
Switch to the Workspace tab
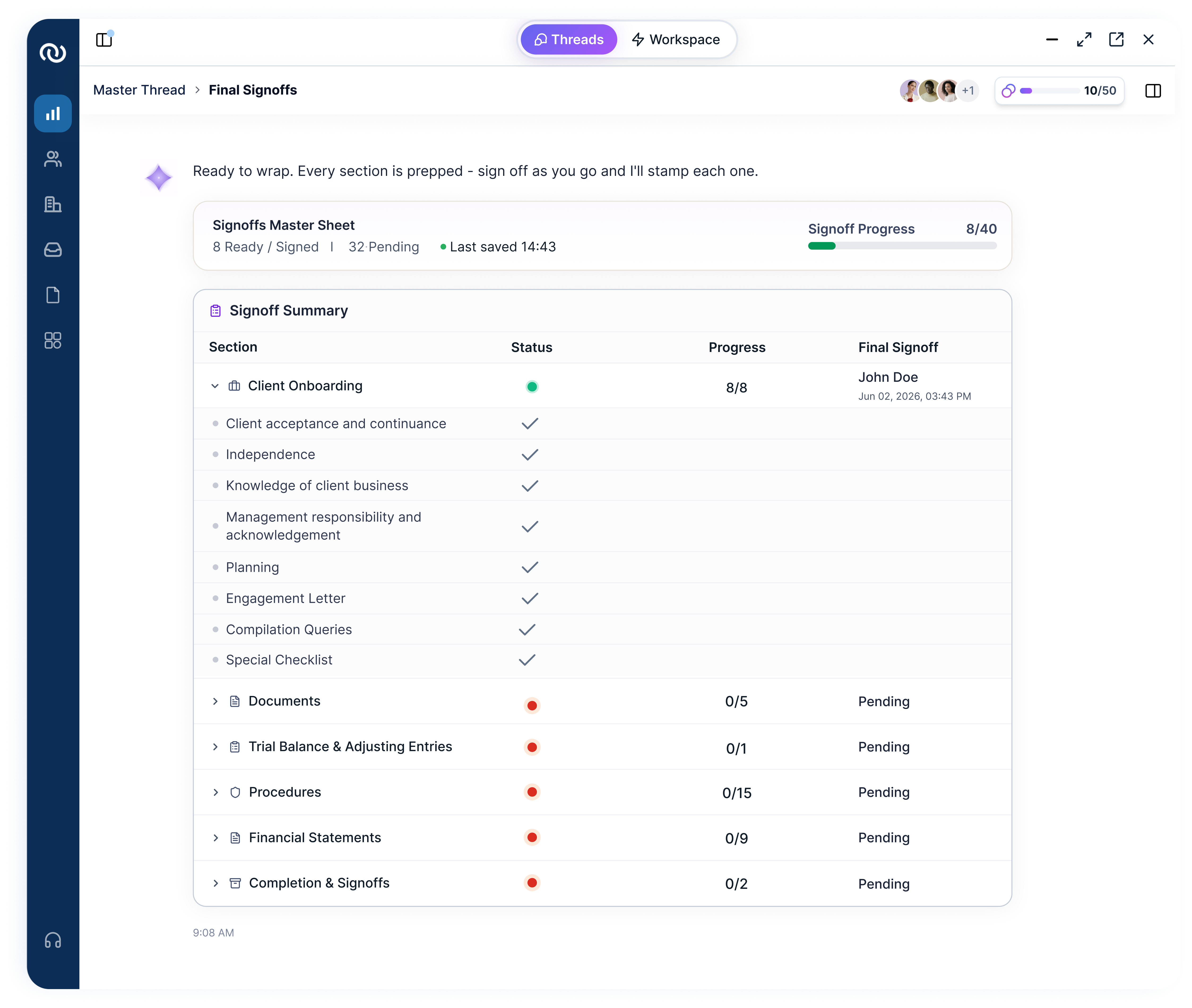(x=676, y=39)
